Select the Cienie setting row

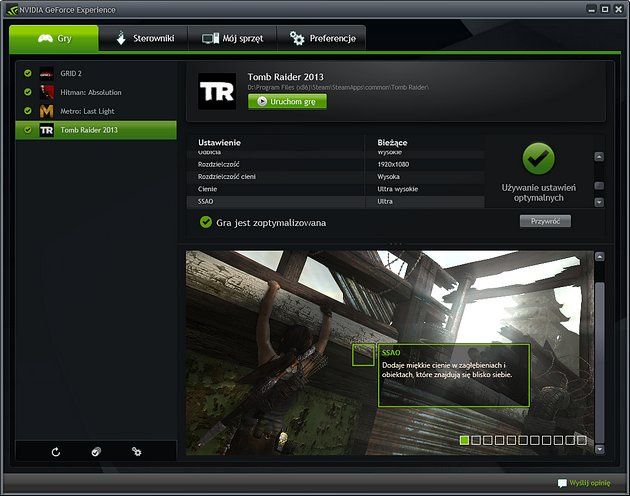pos(335,189)
